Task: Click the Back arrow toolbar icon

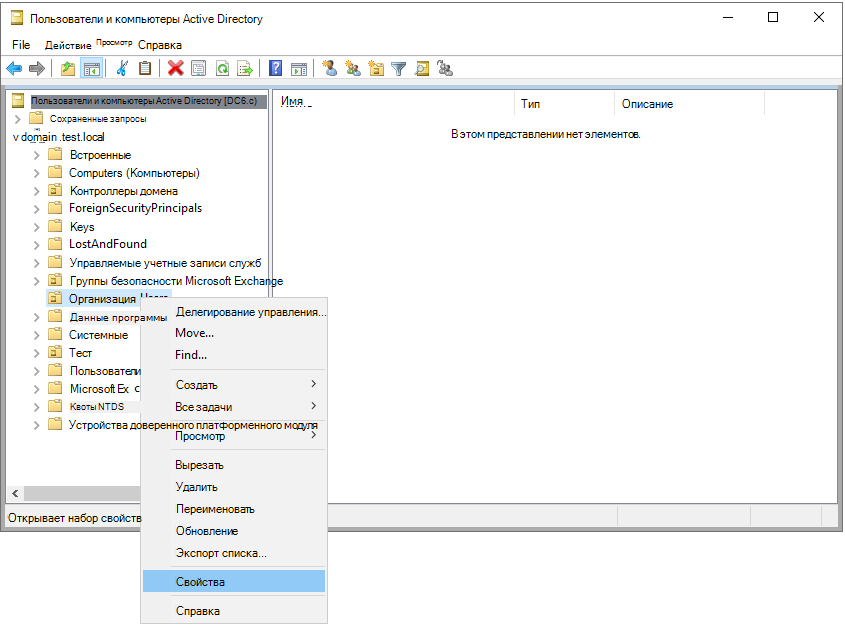Action: (x=14, y=68)
